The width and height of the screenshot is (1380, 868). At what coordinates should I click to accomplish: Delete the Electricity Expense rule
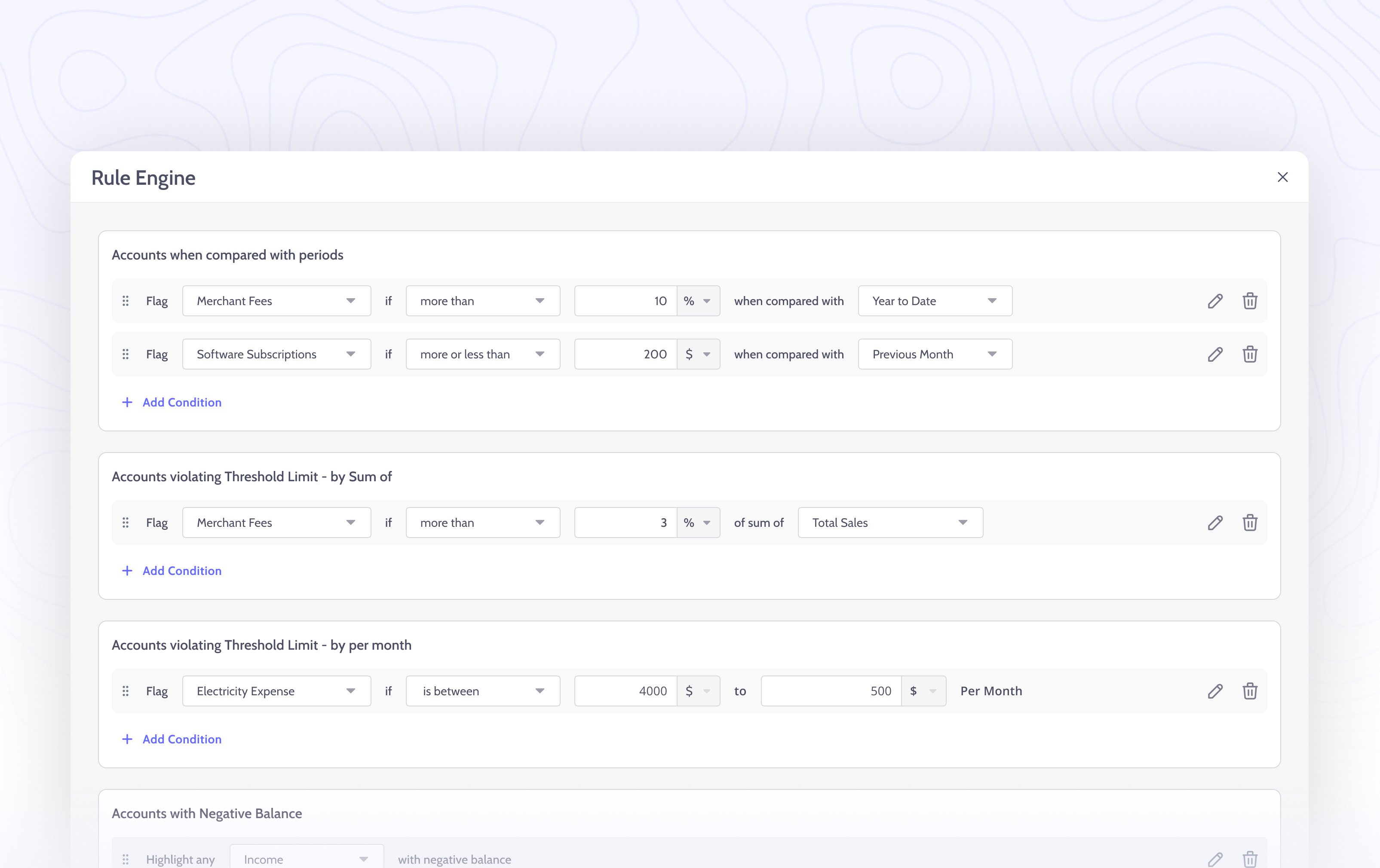pos(1251,691)
